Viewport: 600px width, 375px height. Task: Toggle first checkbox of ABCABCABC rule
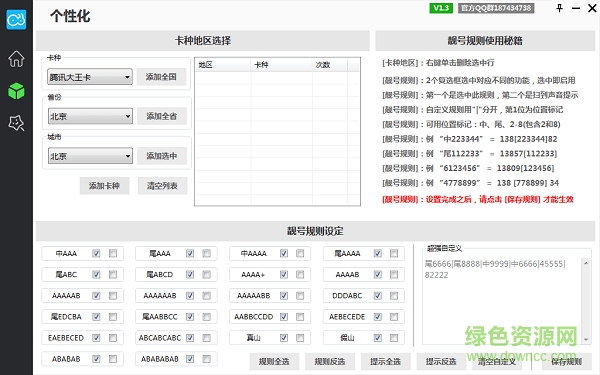click(x=190, y=338)
